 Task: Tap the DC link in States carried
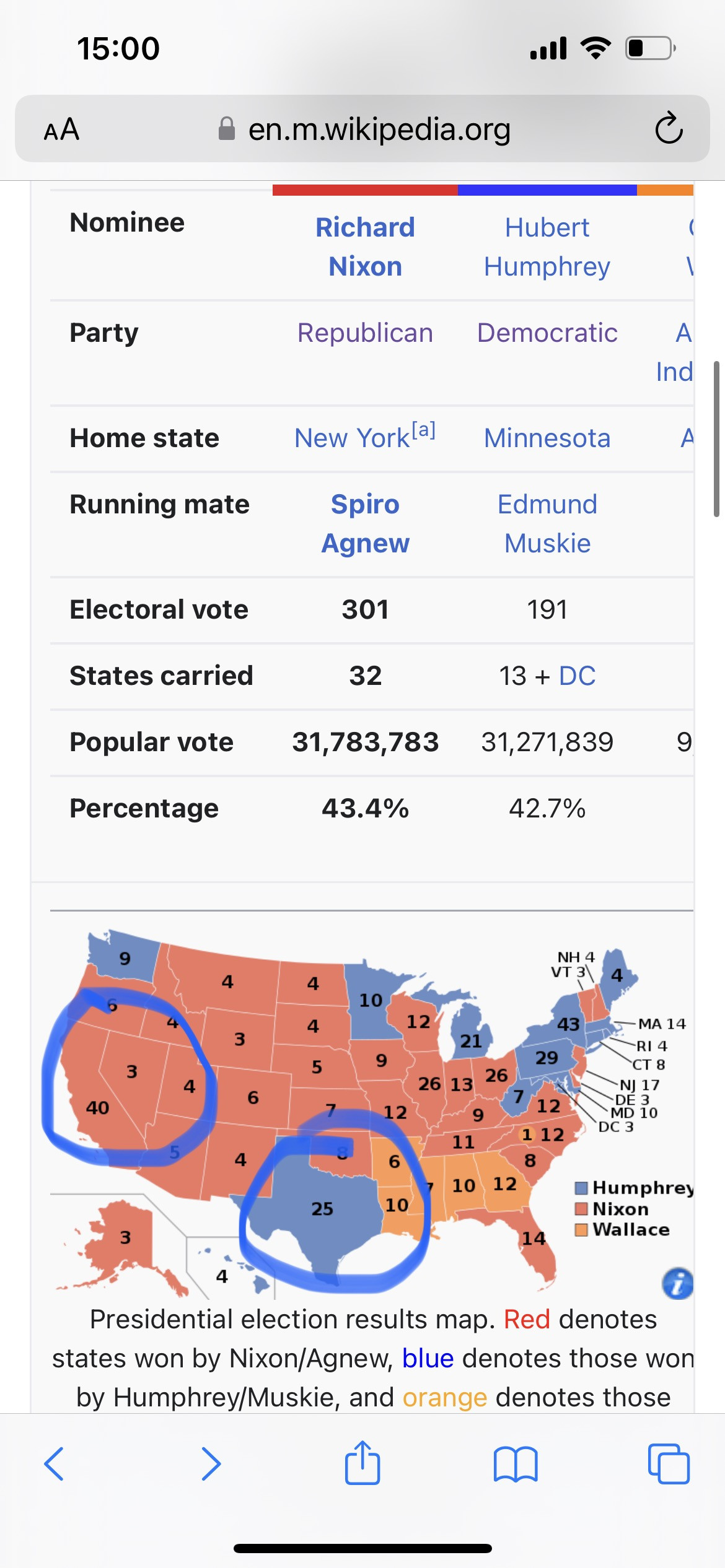pyautogui.click(x=577, y=676)
